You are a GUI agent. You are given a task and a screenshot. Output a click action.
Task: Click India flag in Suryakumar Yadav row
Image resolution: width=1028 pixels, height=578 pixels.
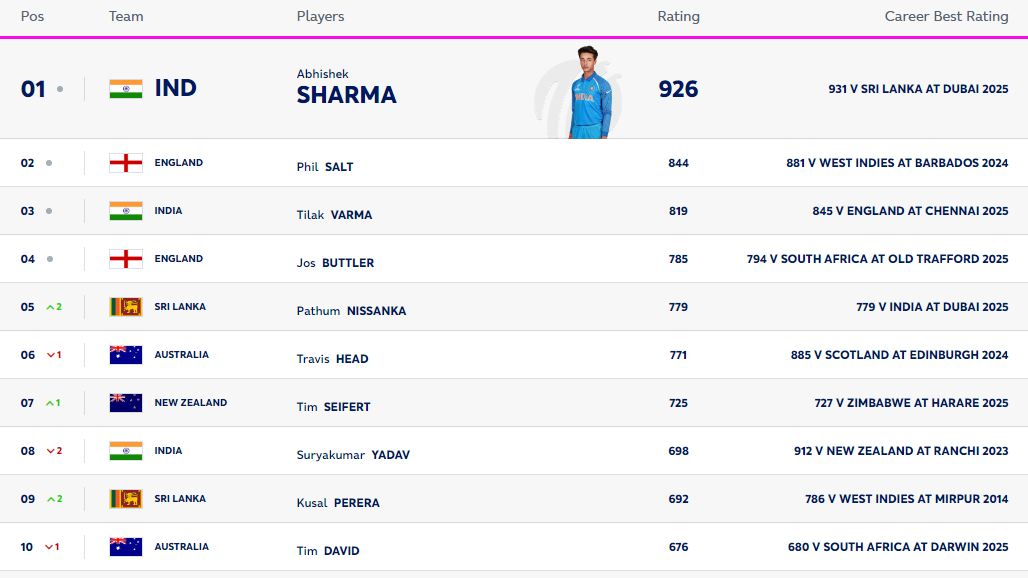[126, 451]
